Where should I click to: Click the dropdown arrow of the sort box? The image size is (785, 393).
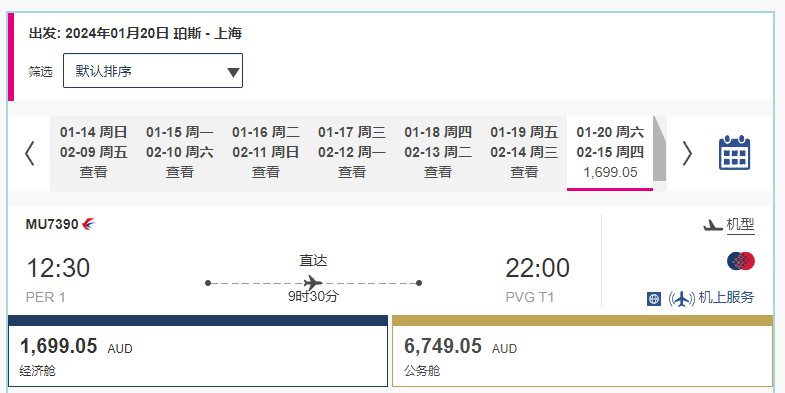(232, 73)
